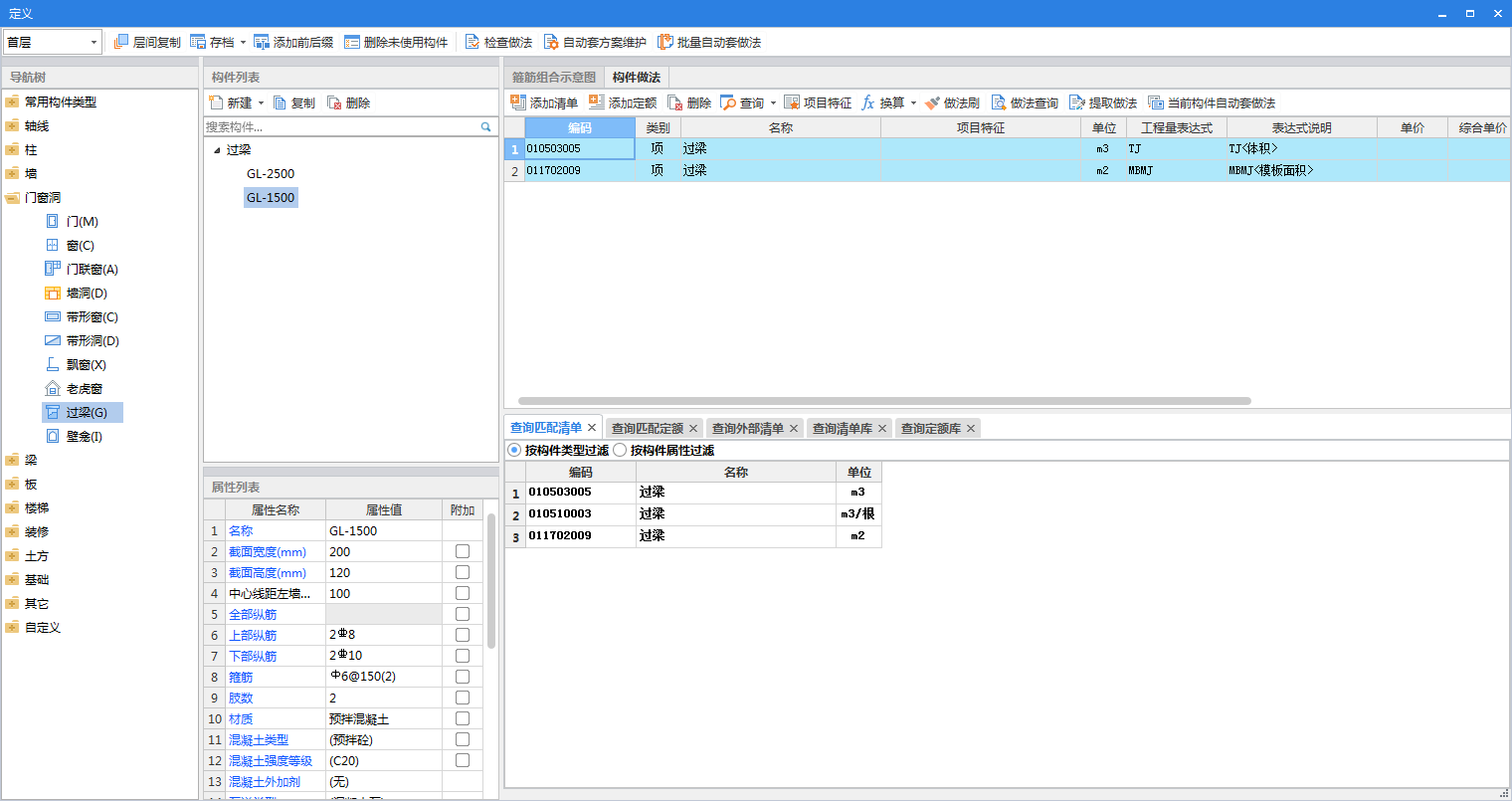
Task: Switch to 查询清单库 tab
Action: tap(843, 428)
